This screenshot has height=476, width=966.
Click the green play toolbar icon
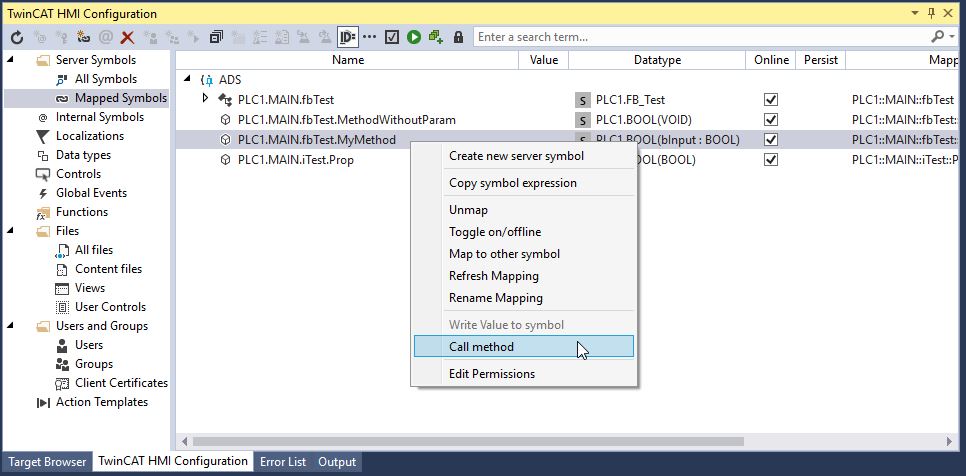[414, 38]
